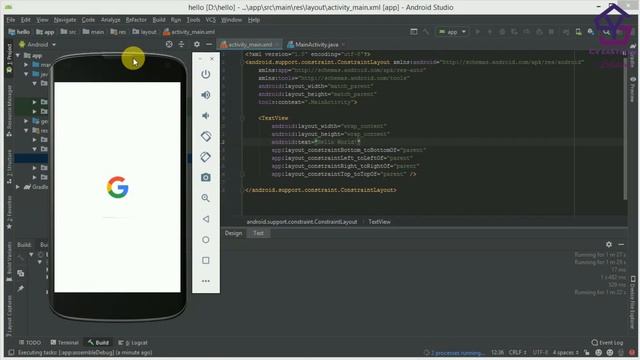Rotate emulator left icon
This screenshot has width=640, height=360.
pyautogui.click(x=206, y=136)
